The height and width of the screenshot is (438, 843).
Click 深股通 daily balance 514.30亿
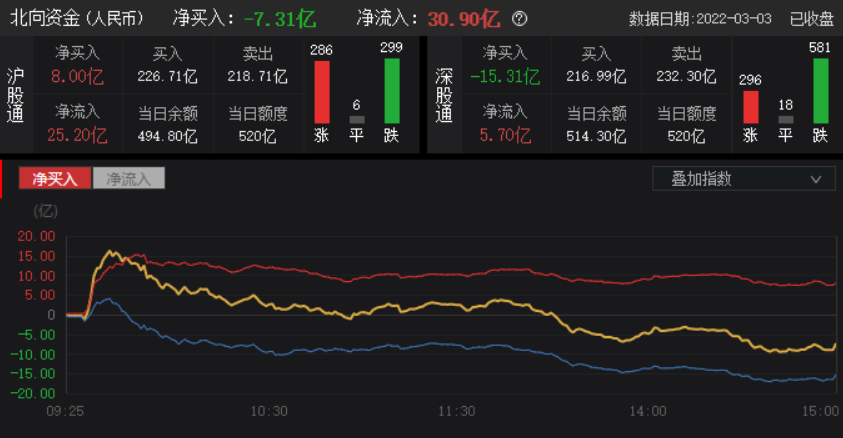tap(596, 136)
